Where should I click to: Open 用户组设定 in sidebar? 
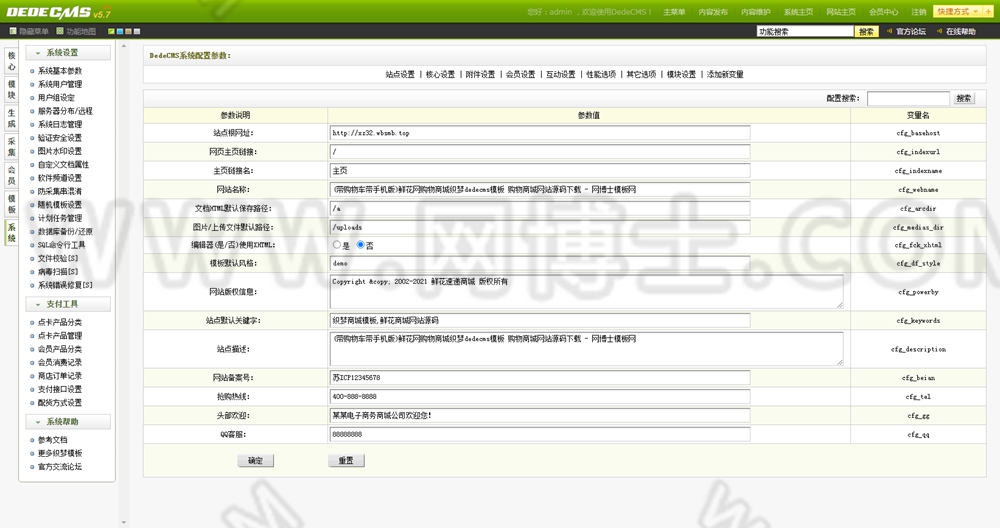tap(56, 98)
